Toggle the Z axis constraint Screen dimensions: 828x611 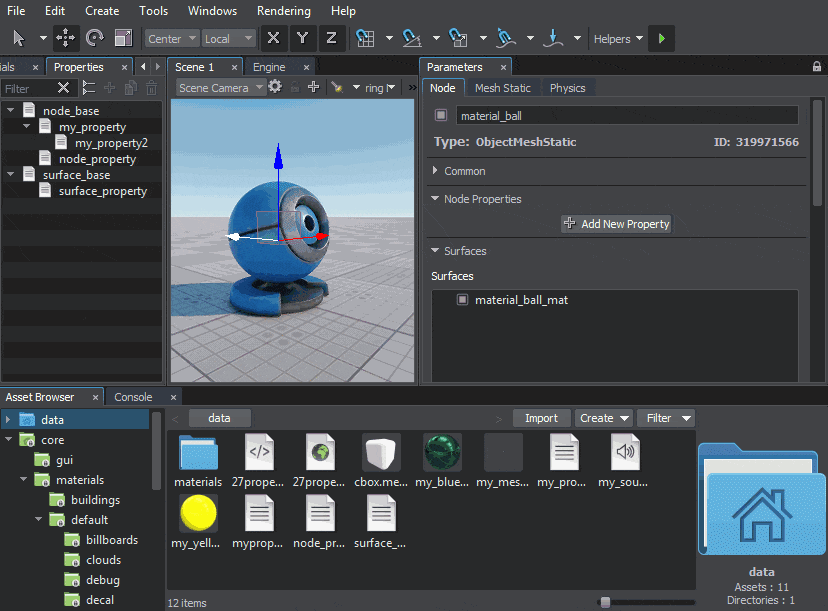331,38
